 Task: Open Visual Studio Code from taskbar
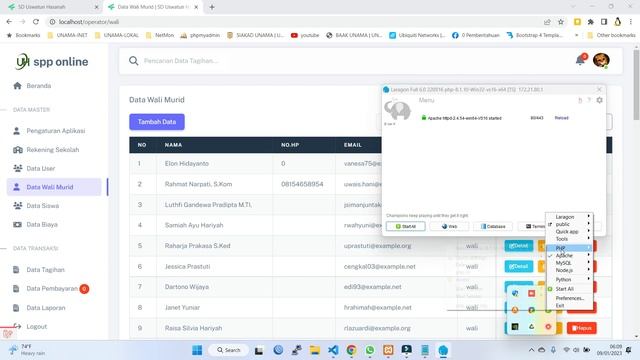tap(333, 350)
